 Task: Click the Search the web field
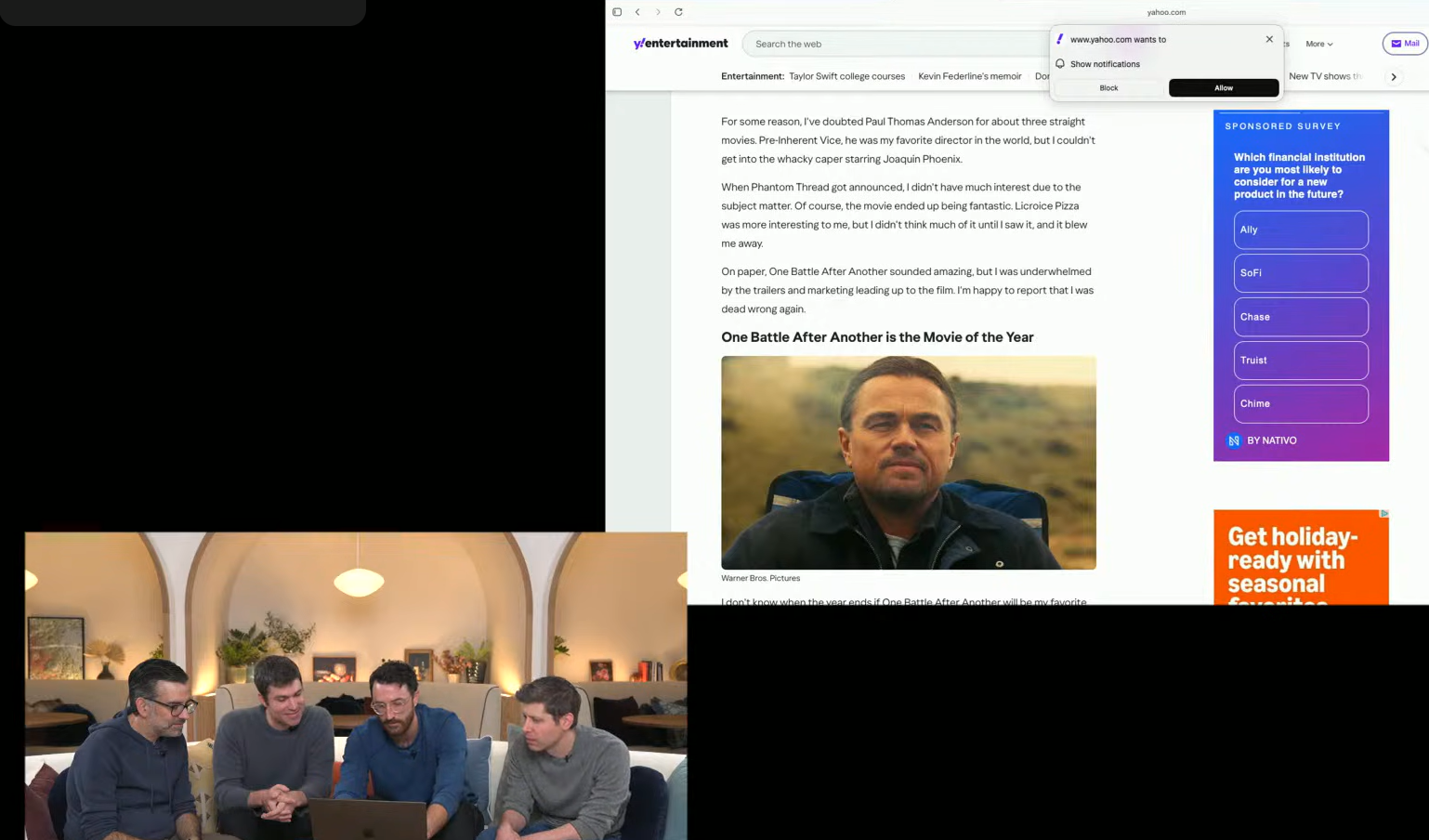pyautogui.click(x=892, y=44)
